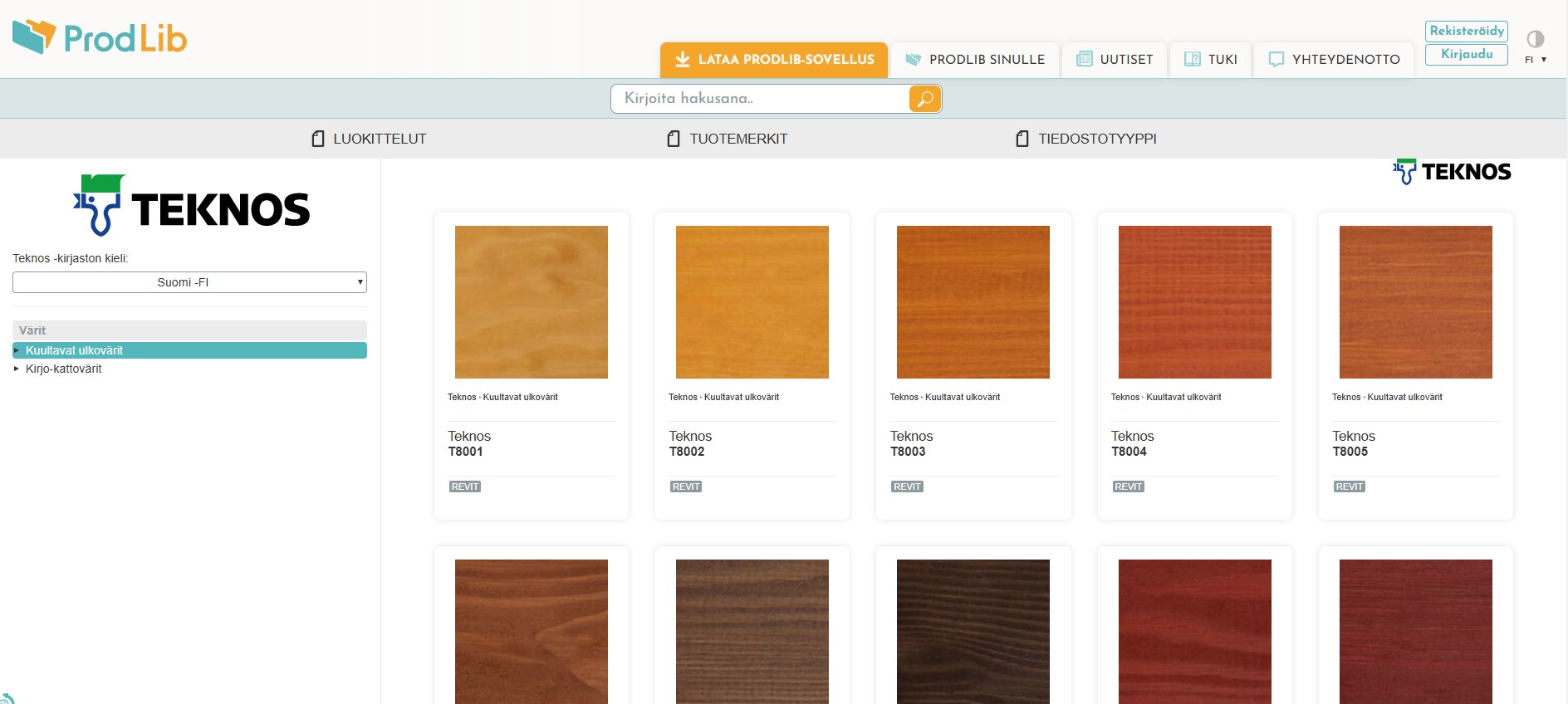The height and width of the screenshot is (704, 1568).
Task: Click the REVIT badge on T8001
Action: 465,486
